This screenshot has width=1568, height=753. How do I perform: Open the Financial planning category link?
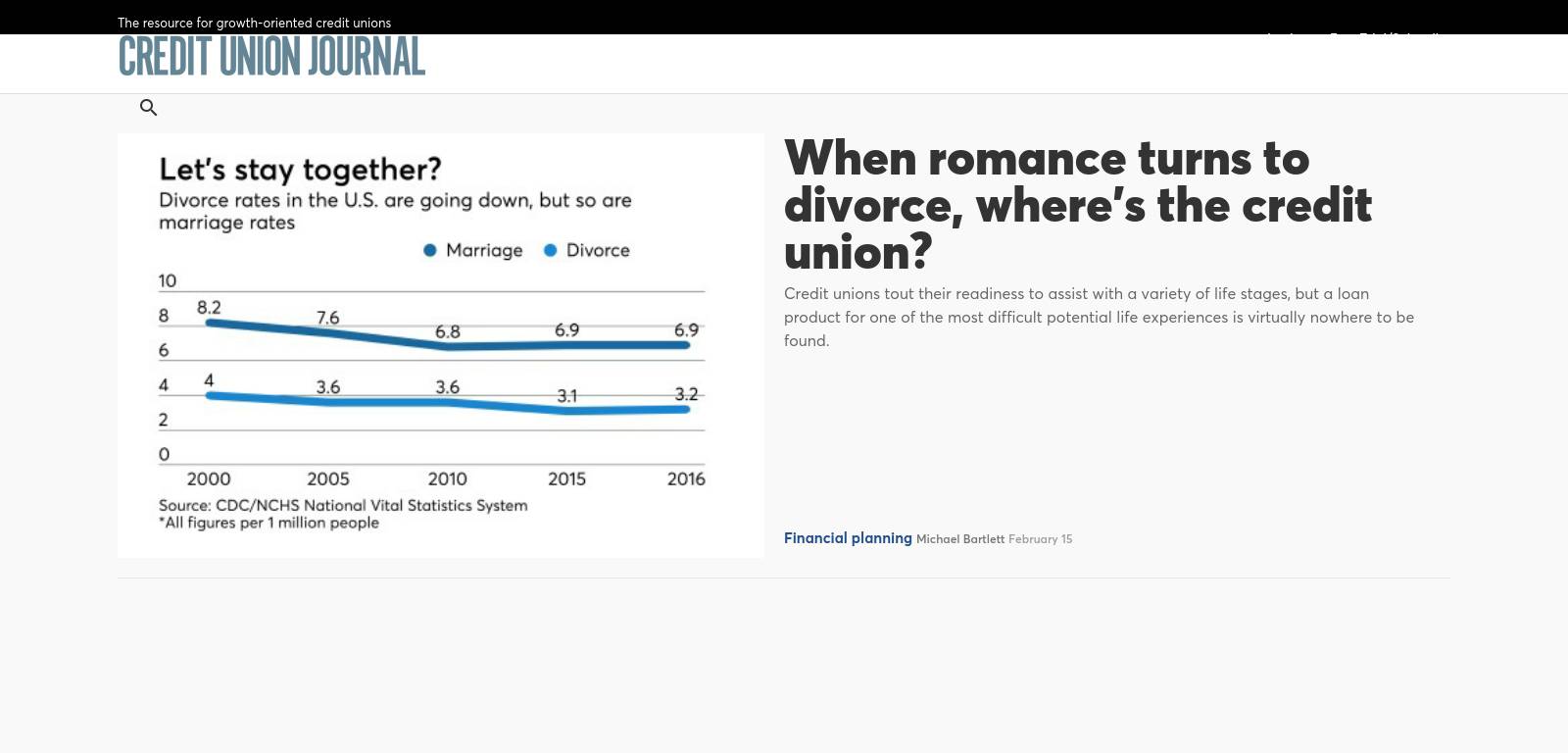(847, 538)
